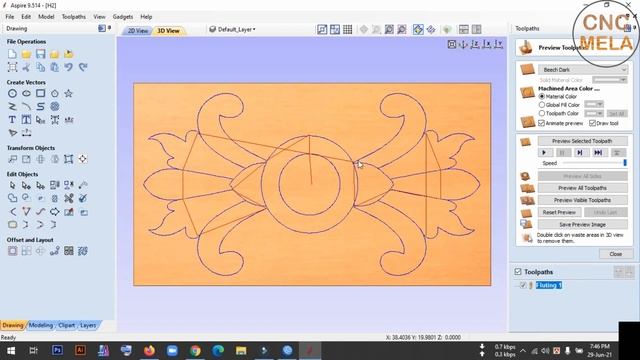Open the Toolpaths menu

[x=73, y=17]
